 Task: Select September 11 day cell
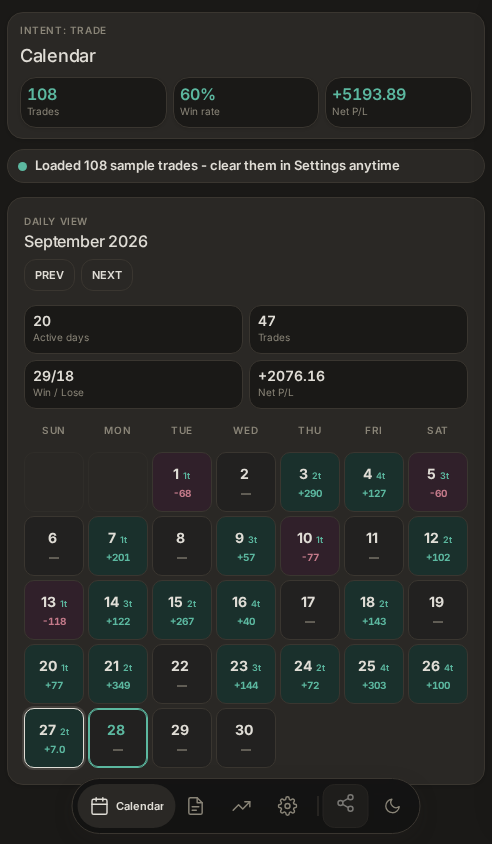[374, 546]
